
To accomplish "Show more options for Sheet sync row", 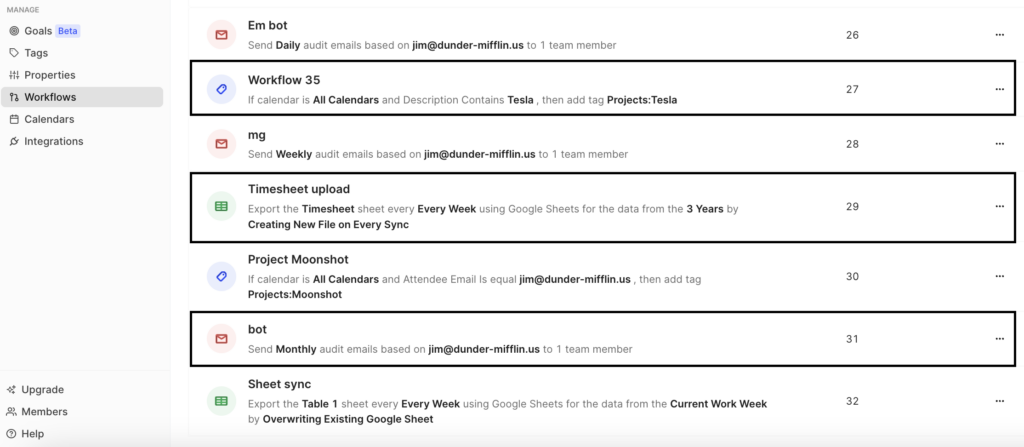I will (x=999, y=401).
